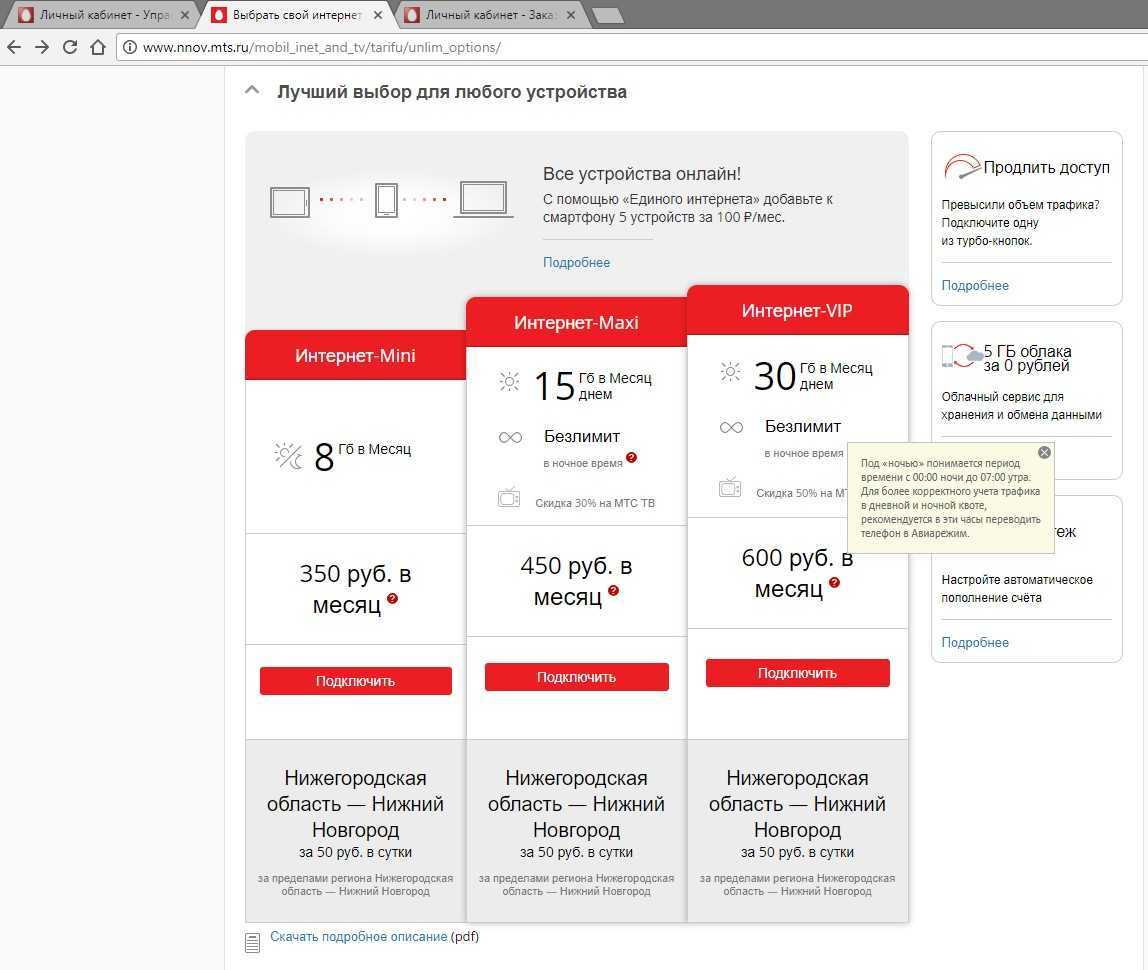
Task: Click the '350 руб. в месяц' price
Action: tap(355, 589)
